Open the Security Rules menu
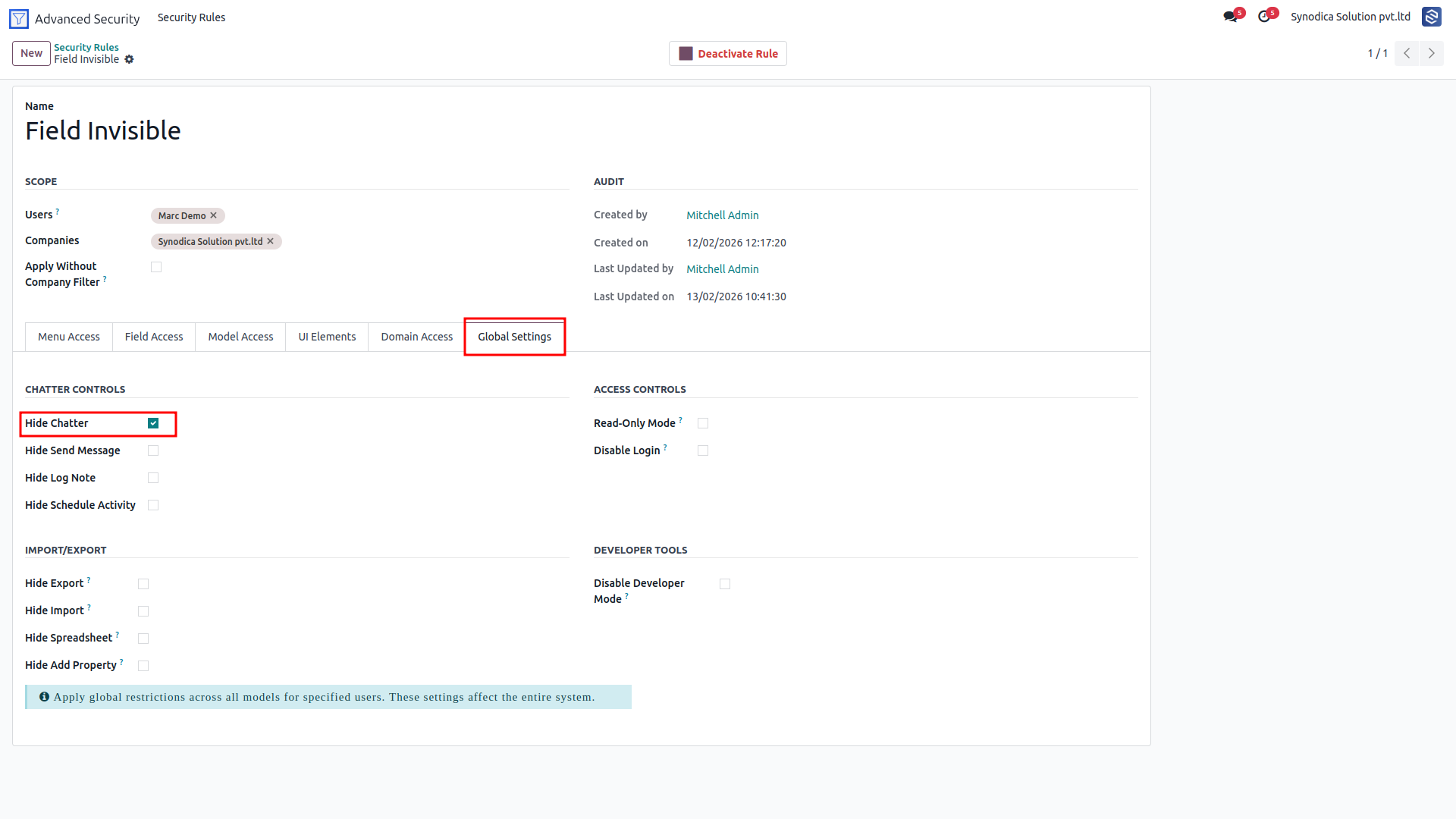The image size is (1456, 819). pos(191,17)
